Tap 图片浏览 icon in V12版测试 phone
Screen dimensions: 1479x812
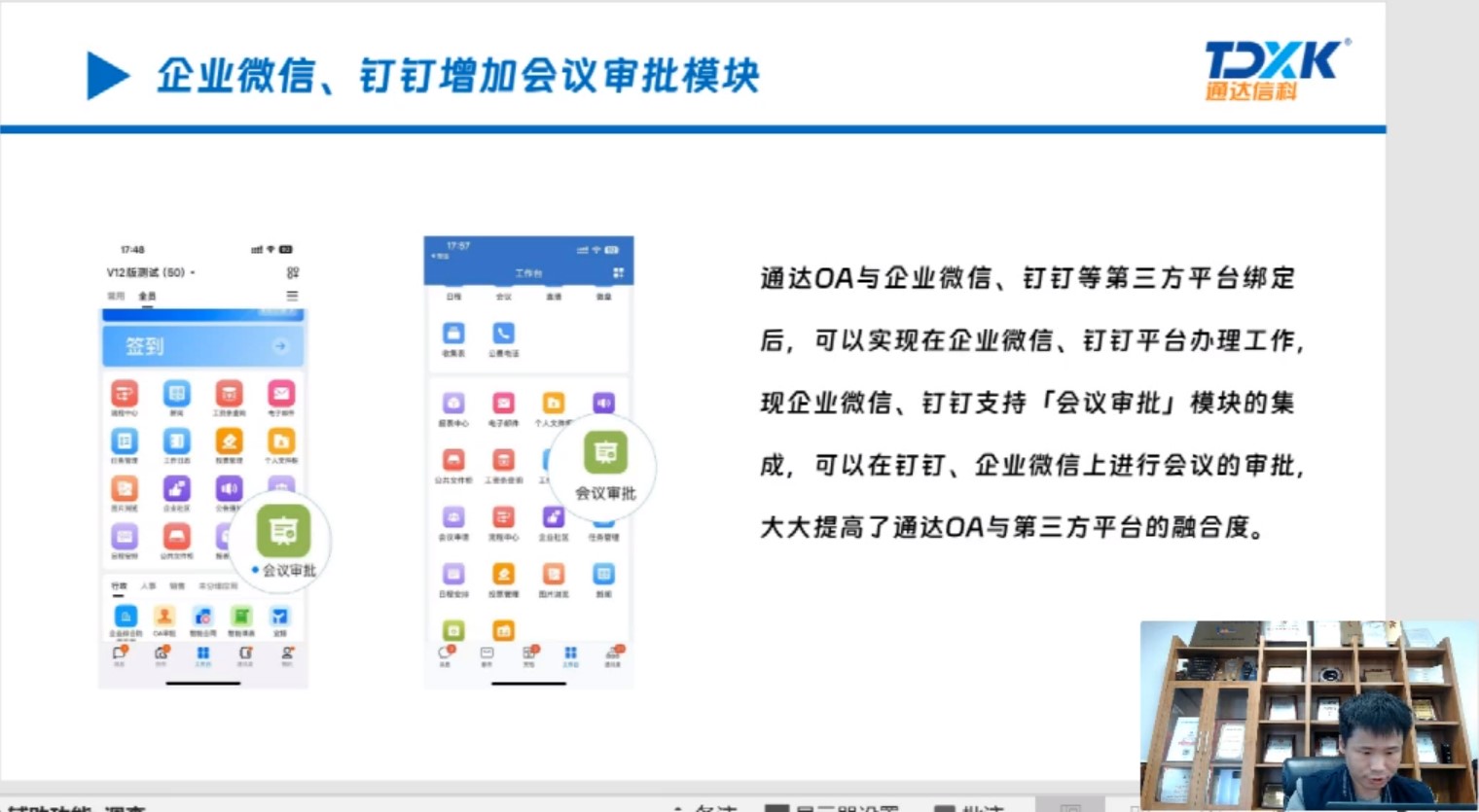pos(125,488)
